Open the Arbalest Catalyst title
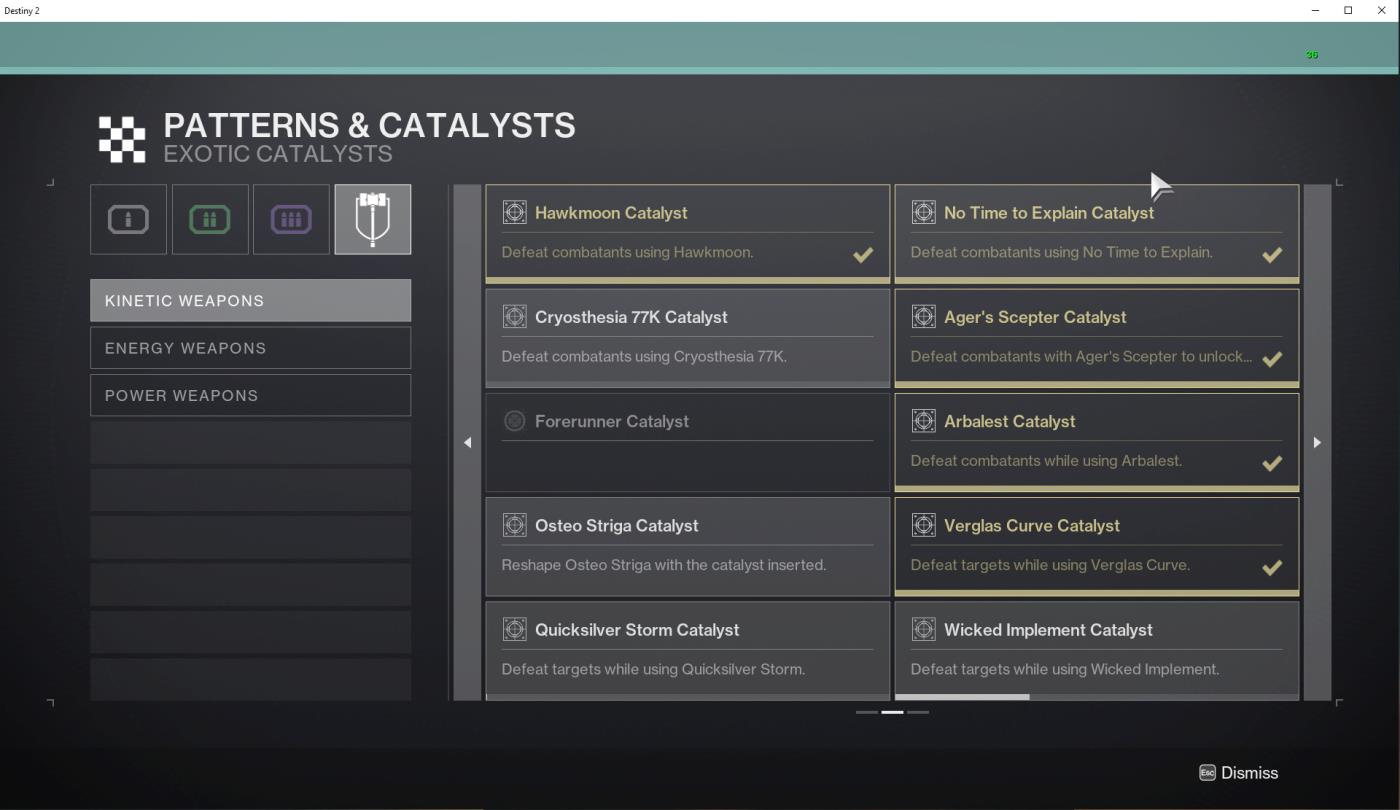The width and height of the screenshot is (1400, 810). 1010,421
